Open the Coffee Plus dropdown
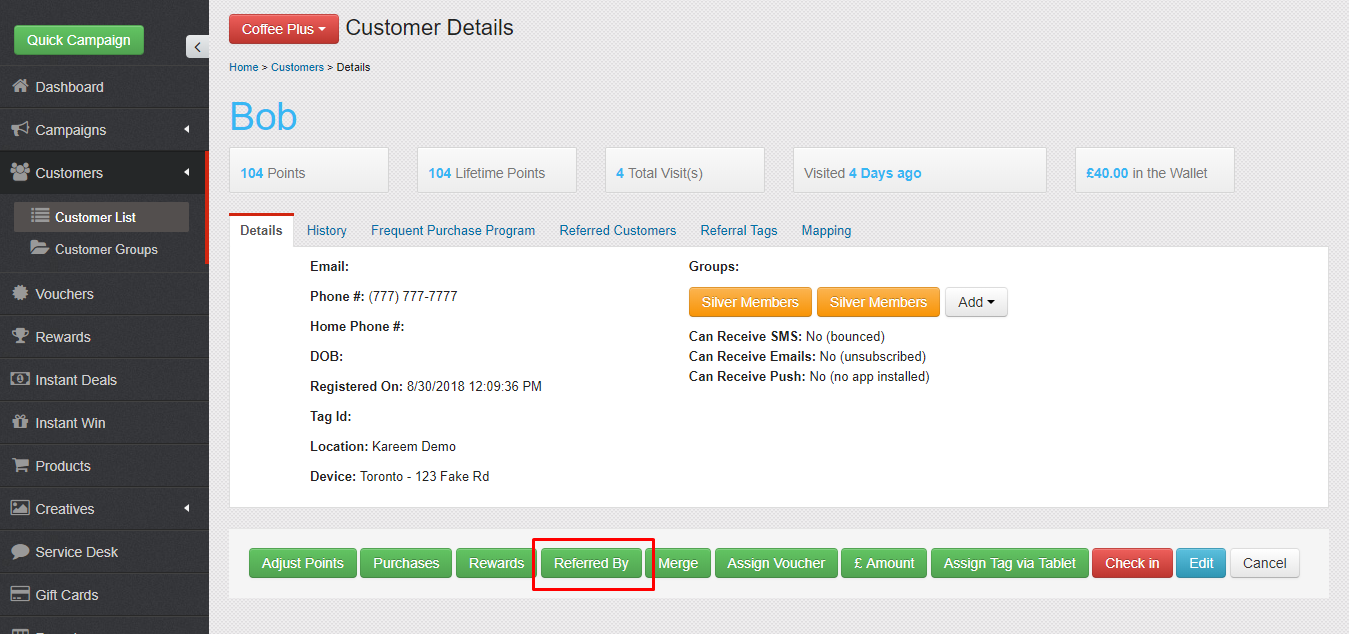This screenshot has width=1349, height=634. [283, 29]
